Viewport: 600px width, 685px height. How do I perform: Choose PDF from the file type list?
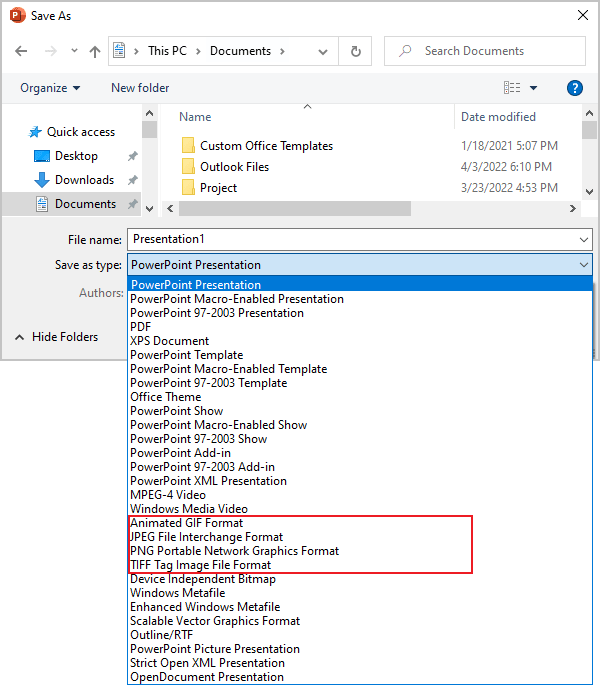tap(141, 327)
